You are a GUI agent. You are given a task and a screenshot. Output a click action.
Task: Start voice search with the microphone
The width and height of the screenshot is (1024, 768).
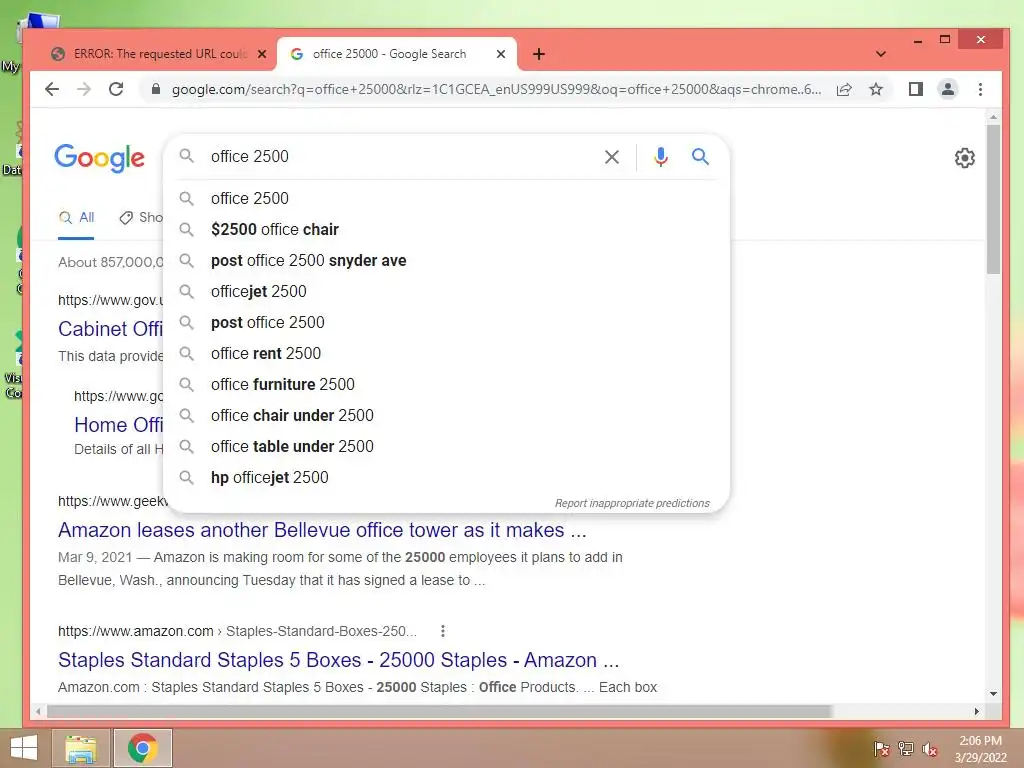pyautogui.click(x=660, y=157)
